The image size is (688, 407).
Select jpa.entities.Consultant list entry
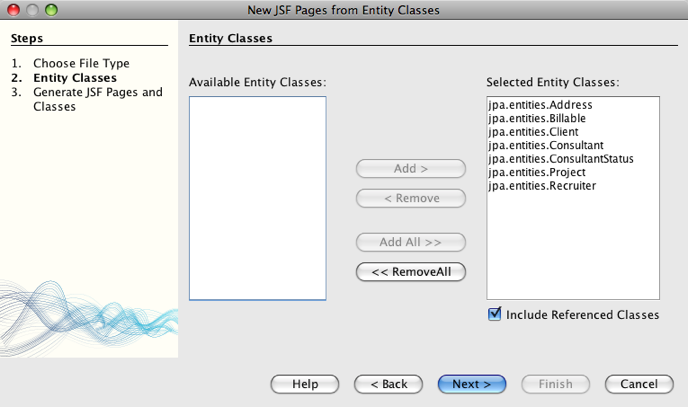click(x=545, y=145)
